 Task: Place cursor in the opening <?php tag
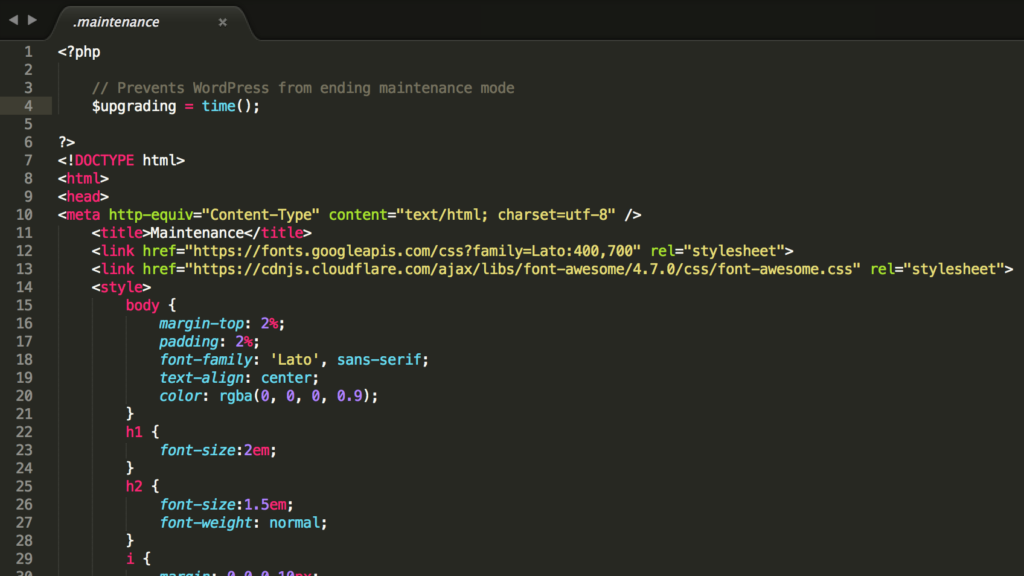pos(79,52)
